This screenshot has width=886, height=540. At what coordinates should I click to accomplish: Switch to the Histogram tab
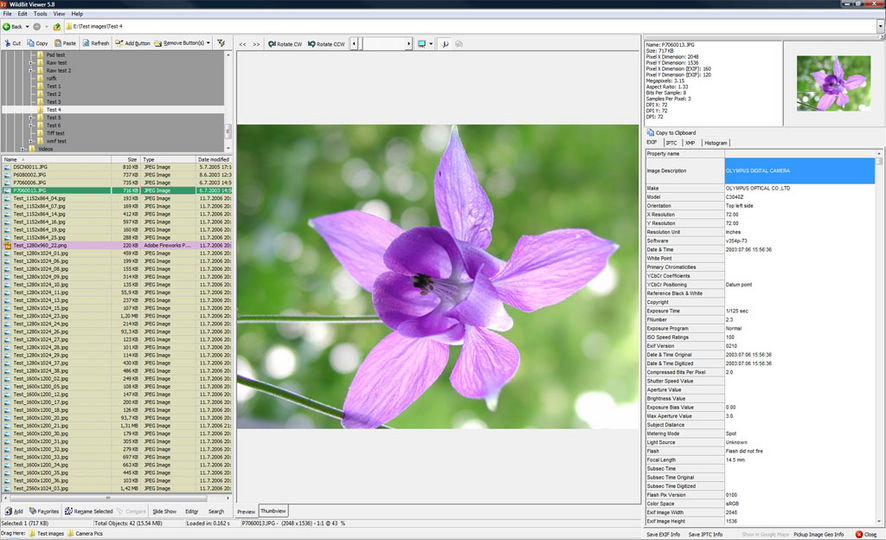pos(715,143)
